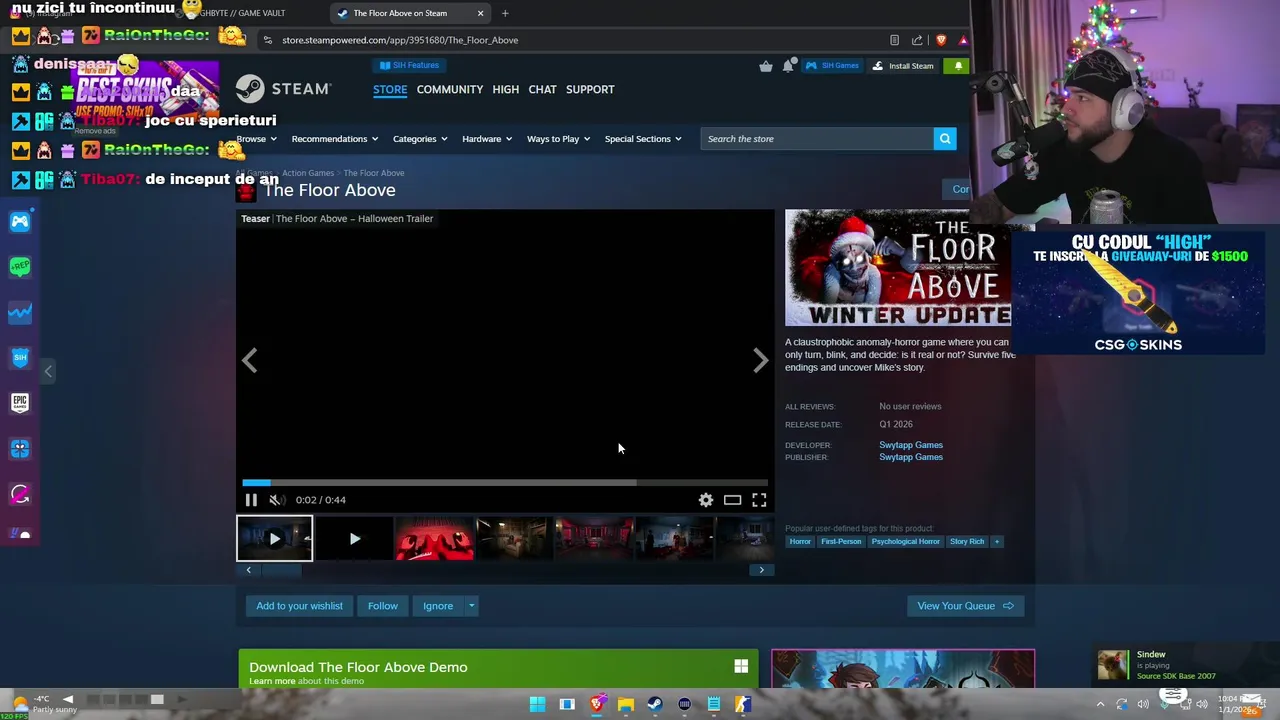Open the Windows Start button
The image size is (1280, 720).
pos(538,704)
